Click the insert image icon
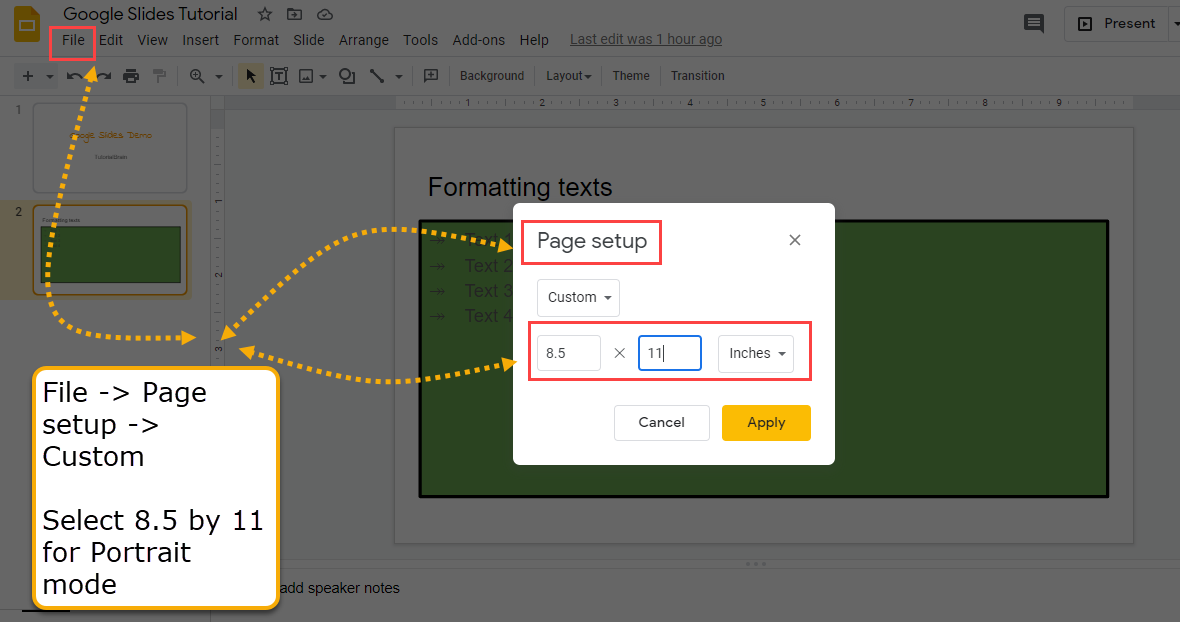The width and height of the screenshot is (1180, 622). pos(308,75)
